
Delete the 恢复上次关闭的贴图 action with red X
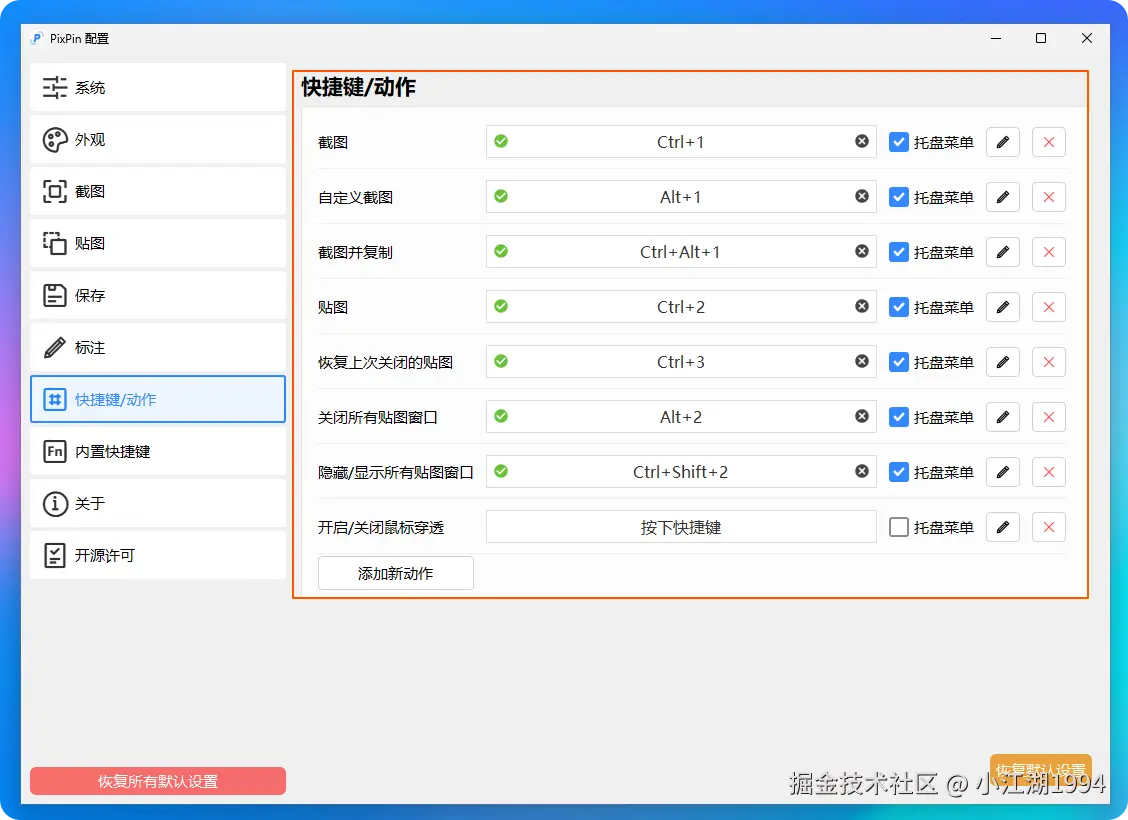[1049, 362]
